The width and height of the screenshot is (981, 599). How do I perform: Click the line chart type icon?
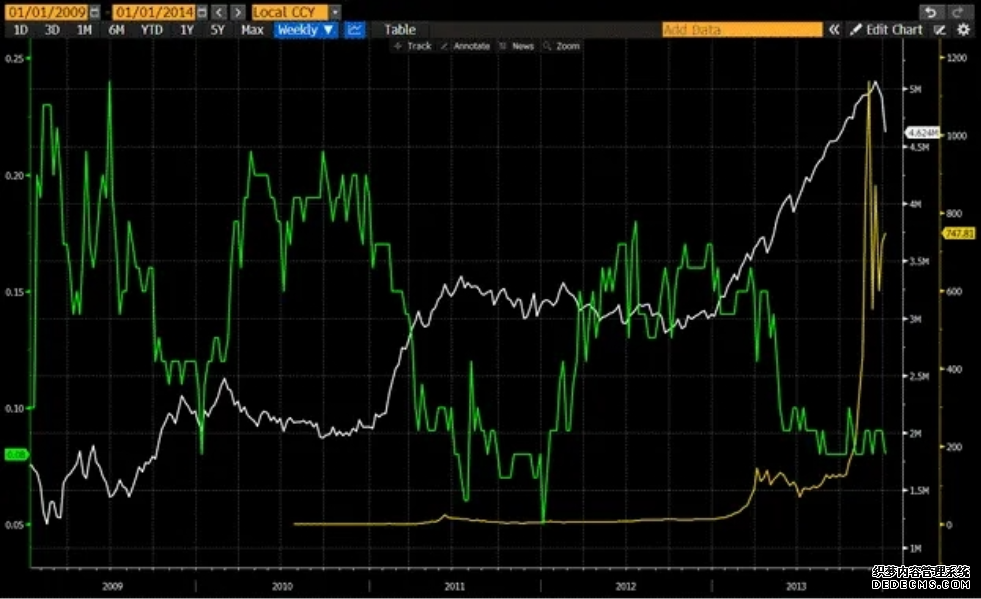coord(355,29)
